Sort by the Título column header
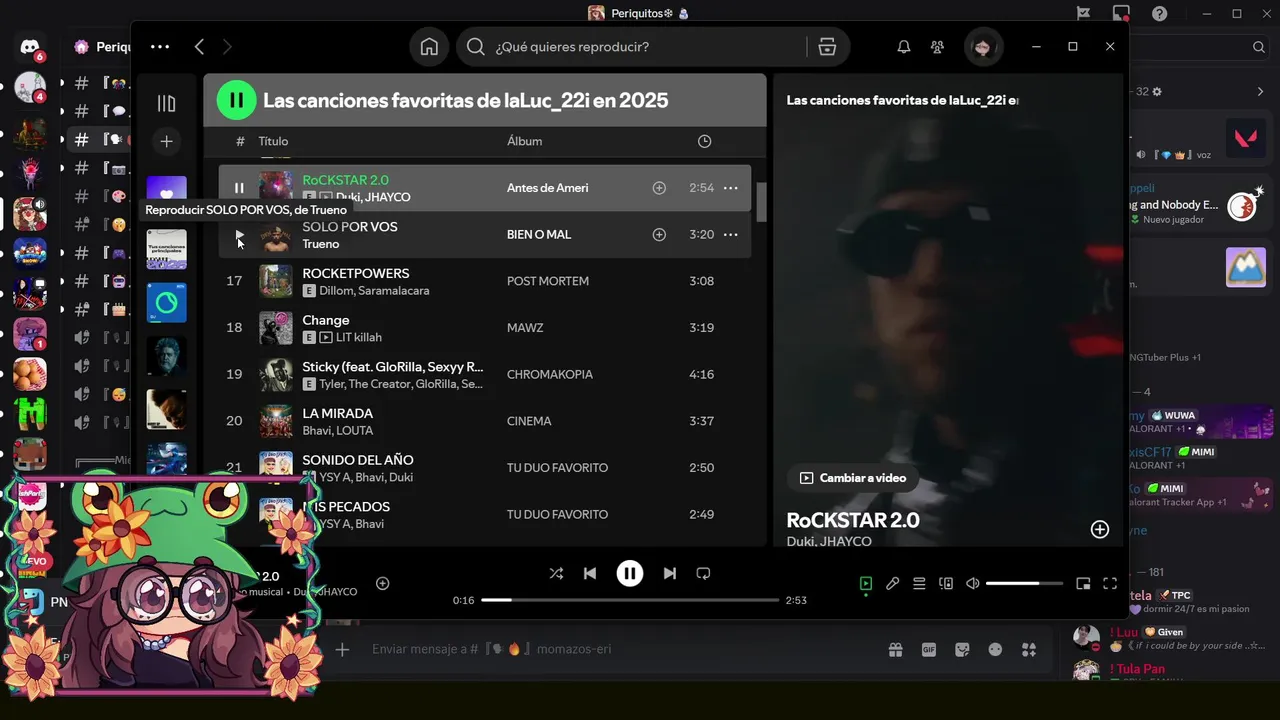The height and width of the screenshot is (720, 1280). pos(273,141)
